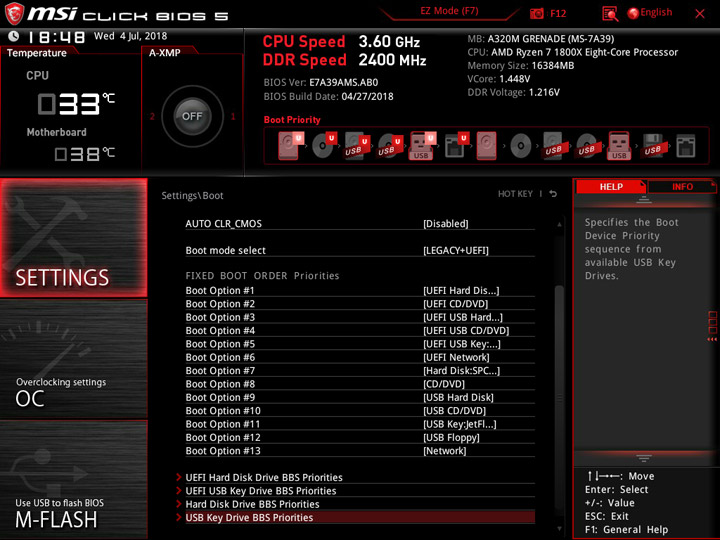Select the Boot Option #13 row

360,450
